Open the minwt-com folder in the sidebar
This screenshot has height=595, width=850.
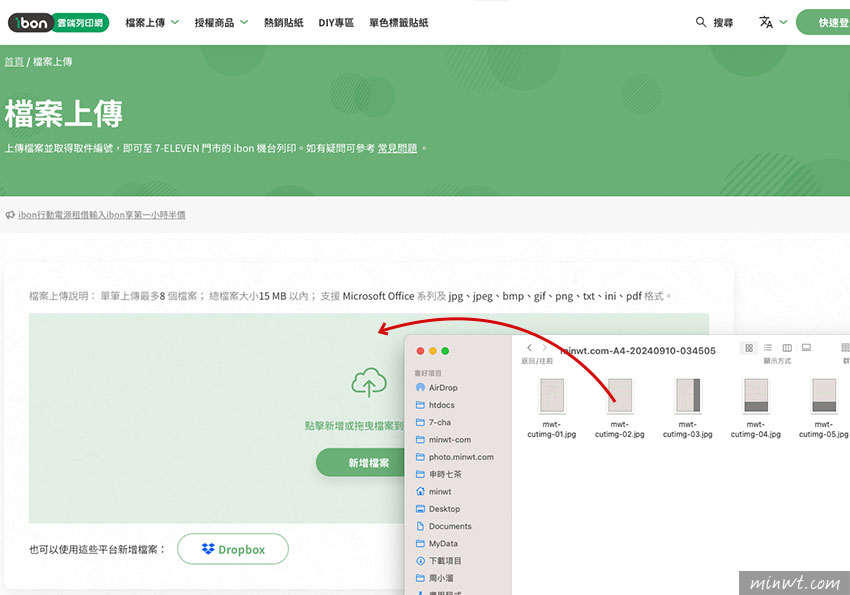coord(443,439)
